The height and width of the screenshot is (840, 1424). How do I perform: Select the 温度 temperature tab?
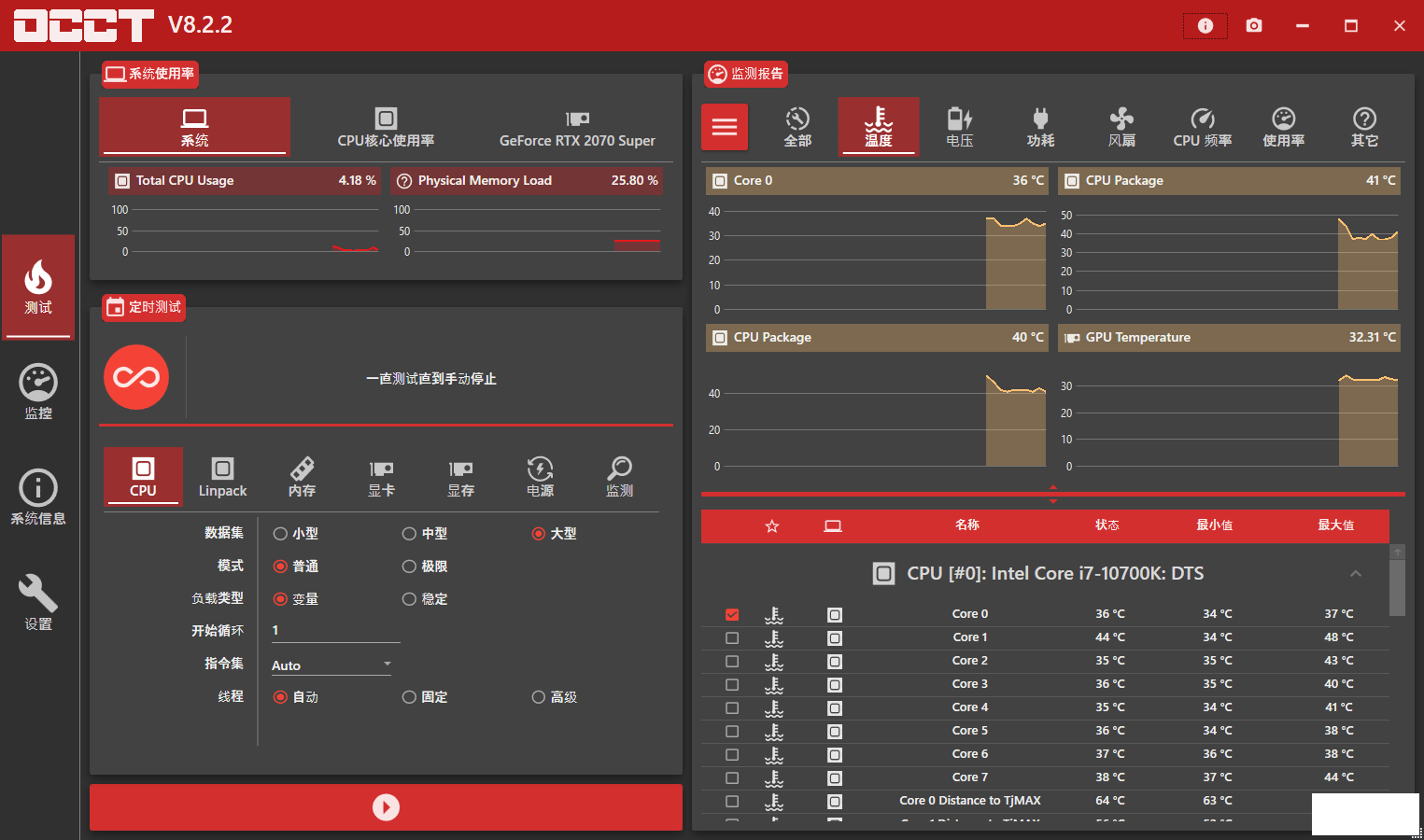tap(879, 126)
